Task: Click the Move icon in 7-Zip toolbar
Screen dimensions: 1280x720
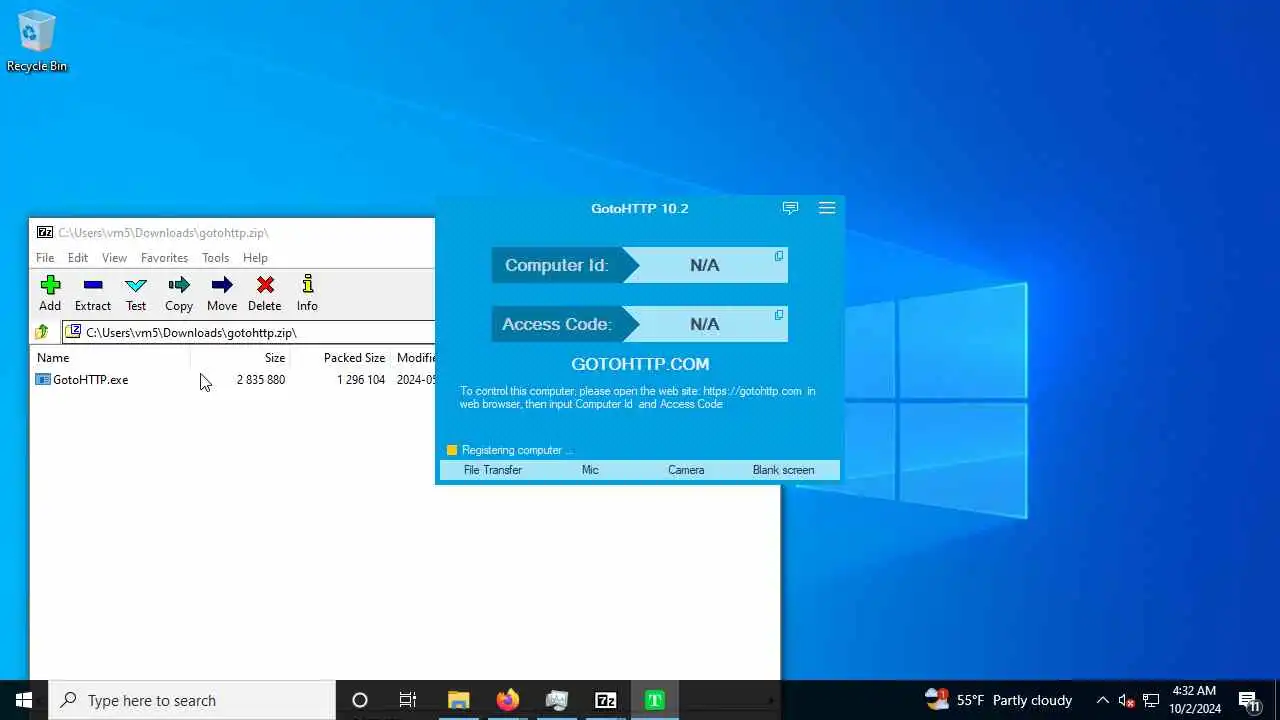Action: pyautogui.click(x=222, y=286)
